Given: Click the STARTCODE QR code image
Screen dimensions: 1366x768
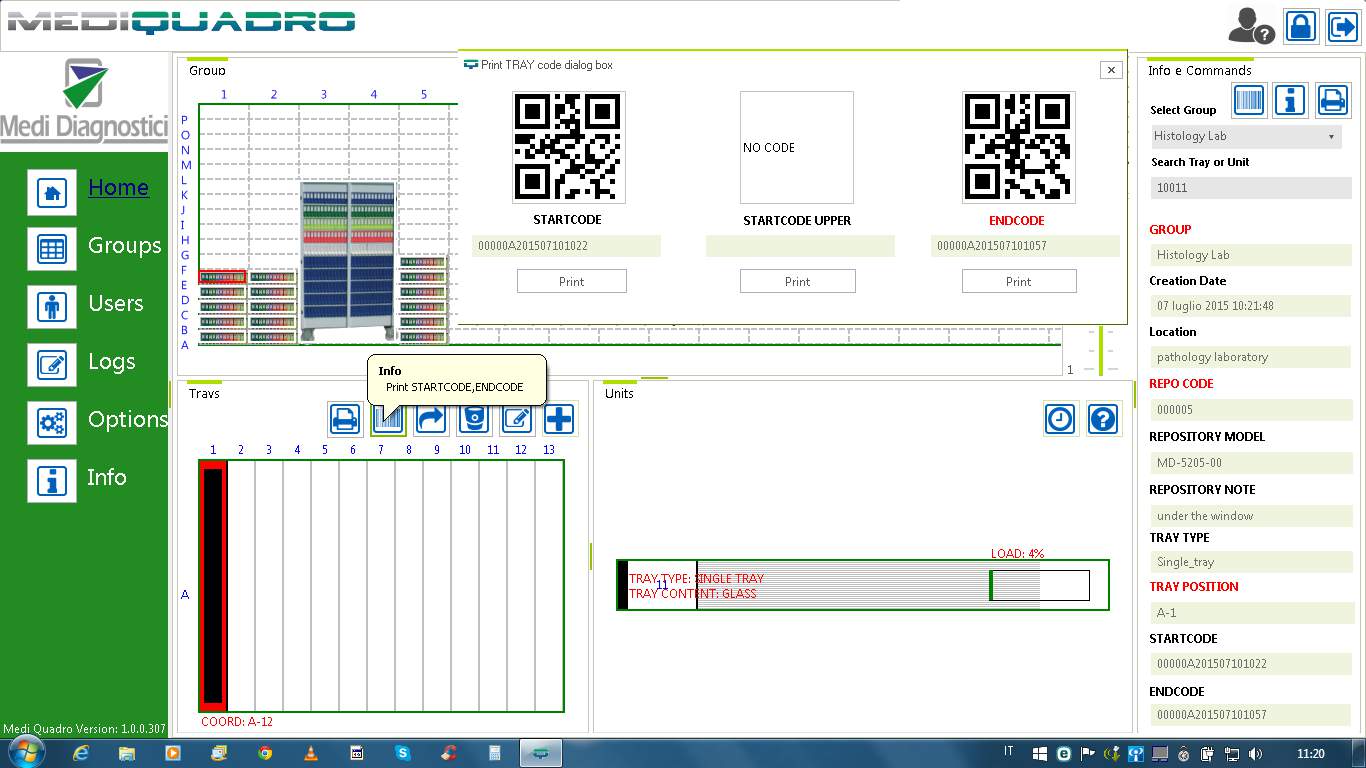Looking at the screenshot, I should point(569,148).
